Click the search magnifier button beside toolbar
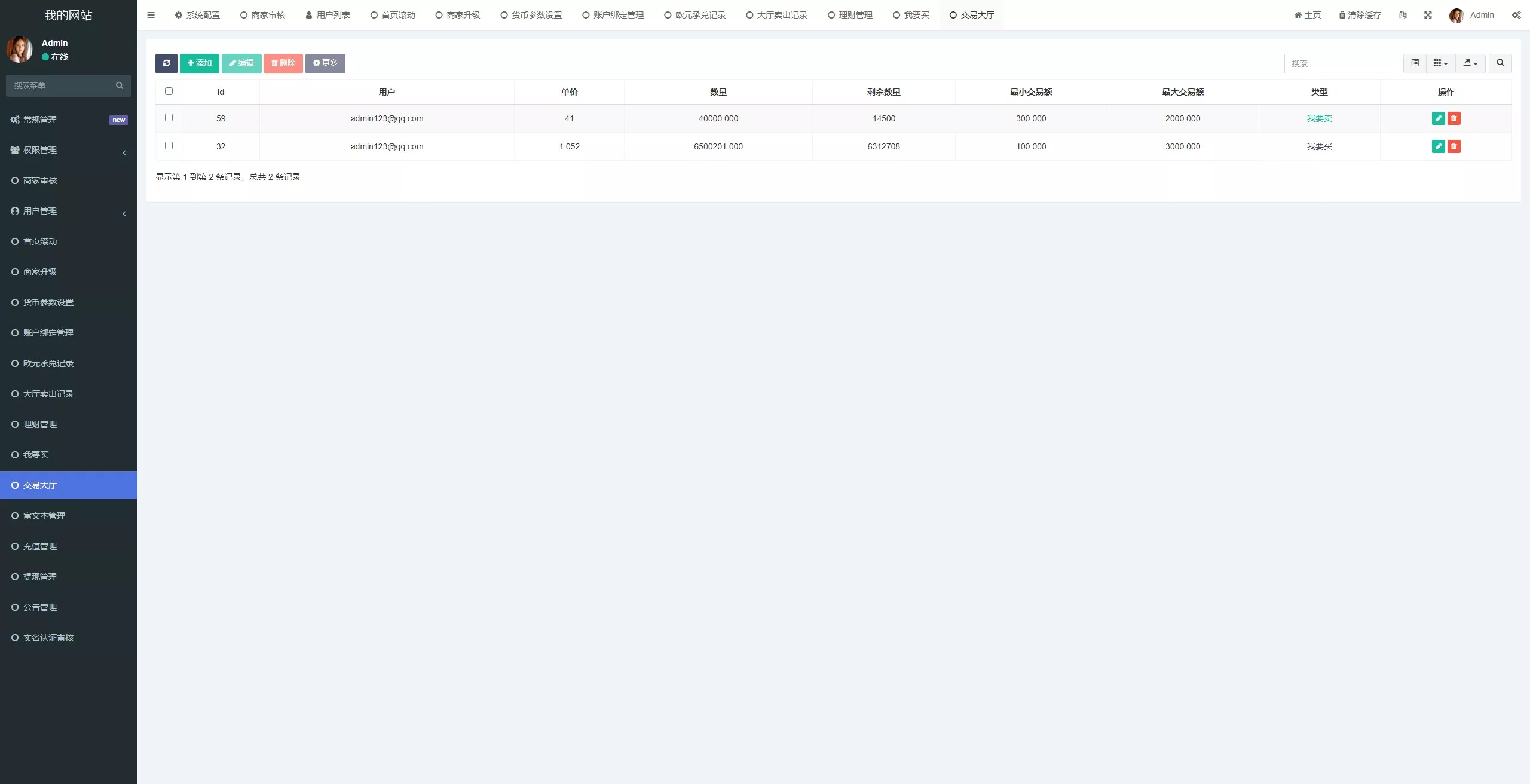The height and width of the screenshot is (784, 1530). point(1500,63)
